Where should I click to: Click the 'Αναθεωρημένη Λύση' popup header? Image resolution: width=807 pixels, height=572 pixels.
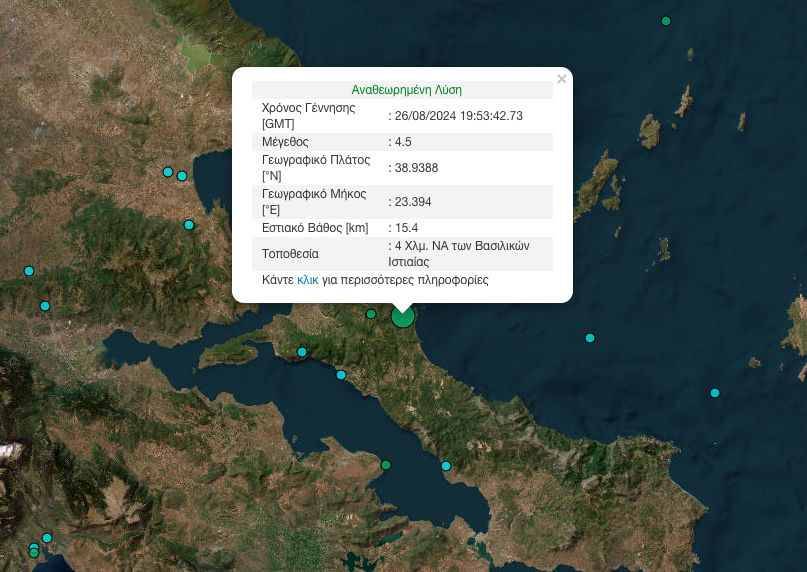[x=406, y=89]
